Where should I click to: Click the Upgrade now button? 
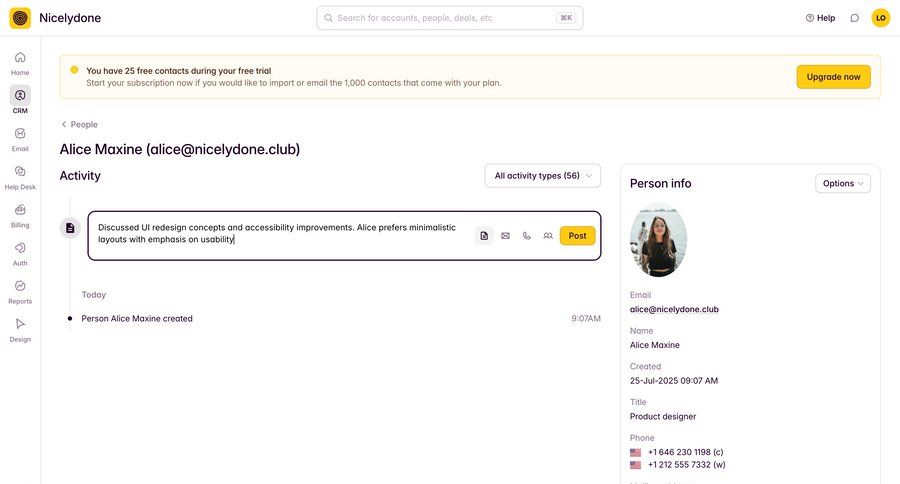pyautogui.click(x=833, y=77)
